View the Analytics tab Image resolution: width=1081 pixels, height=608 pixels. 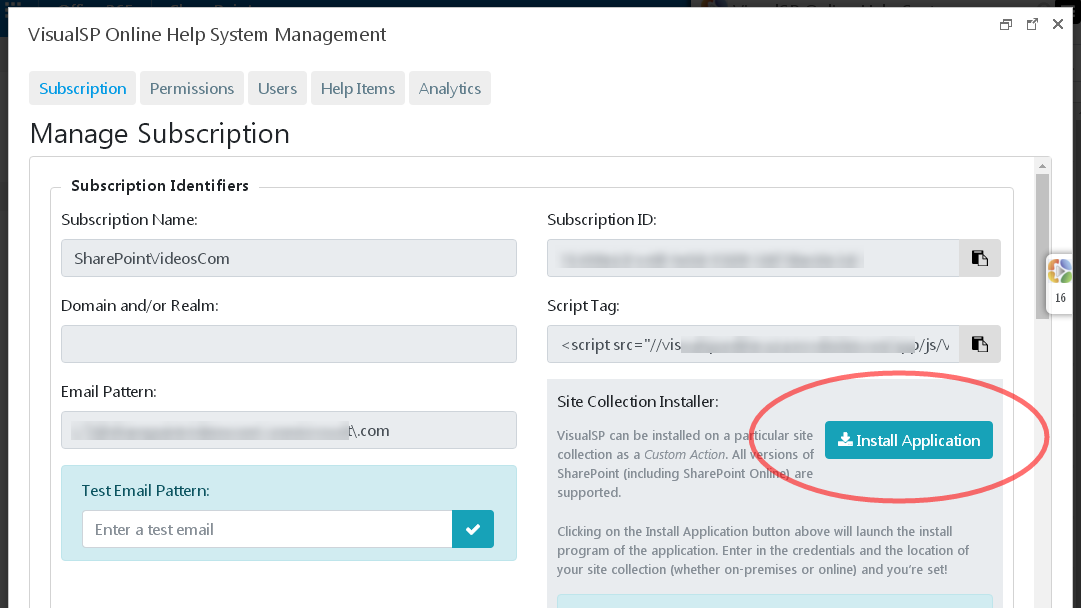[x=449, y=88]
